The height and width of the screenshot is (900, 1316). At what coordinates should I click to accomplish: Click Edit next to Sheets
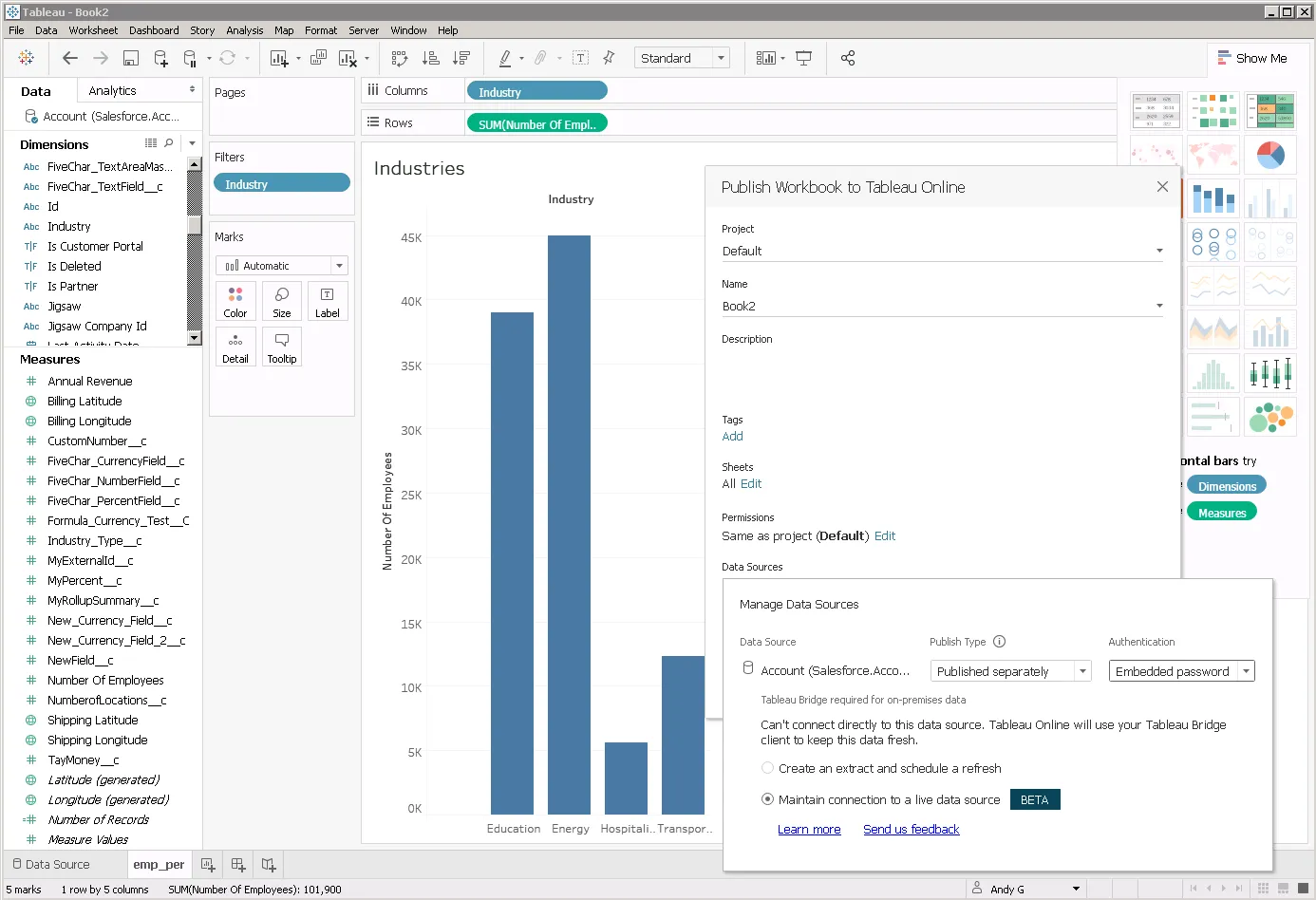coord(751,483)
